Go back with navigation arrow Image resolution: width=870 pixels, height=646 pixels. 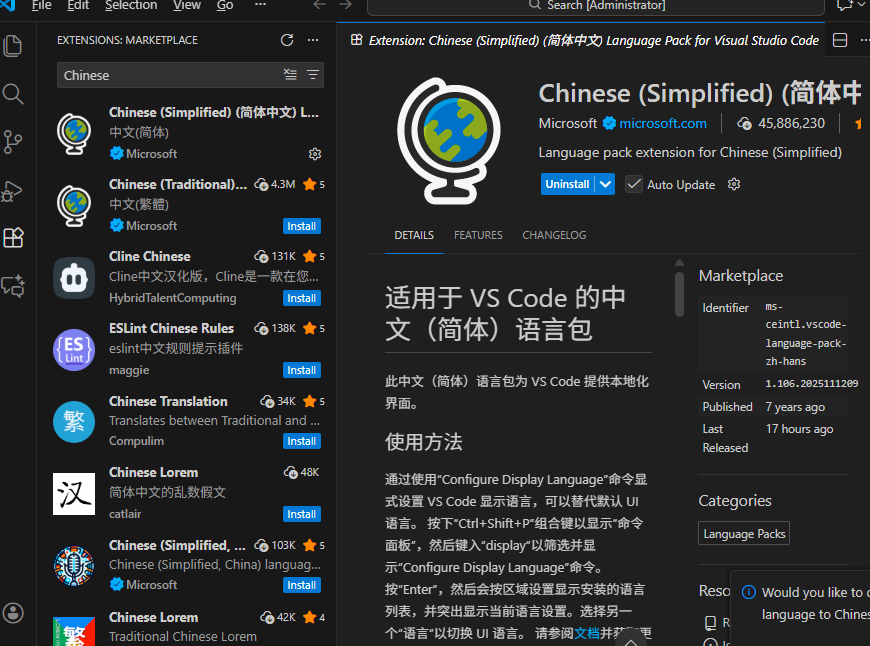coord(319,5)
